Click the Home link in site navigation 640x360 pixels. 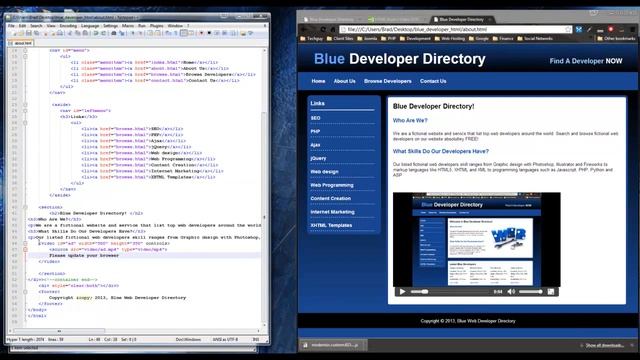pos(318,81)
